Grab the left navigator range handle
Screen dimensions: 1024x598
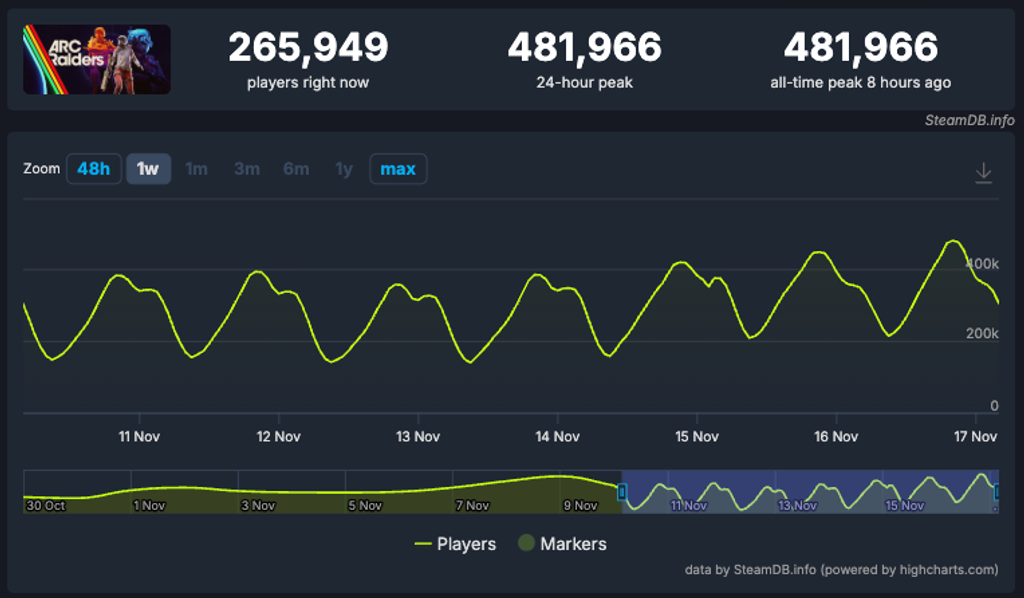tap(622, 490)
